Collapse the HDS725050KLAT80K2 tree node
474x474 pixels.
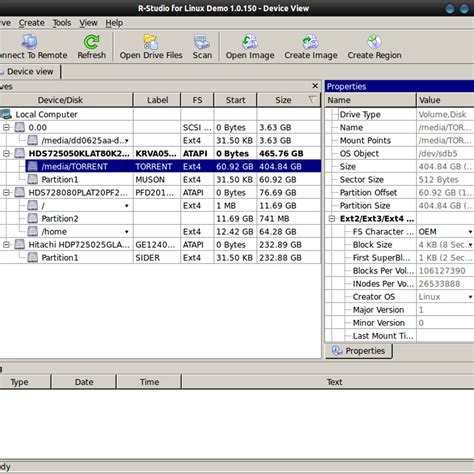[x=6, y=153]
